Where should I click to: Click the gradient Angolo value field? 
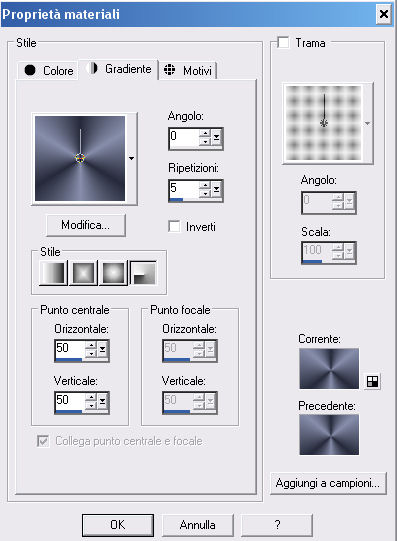(x=184, y=138)
